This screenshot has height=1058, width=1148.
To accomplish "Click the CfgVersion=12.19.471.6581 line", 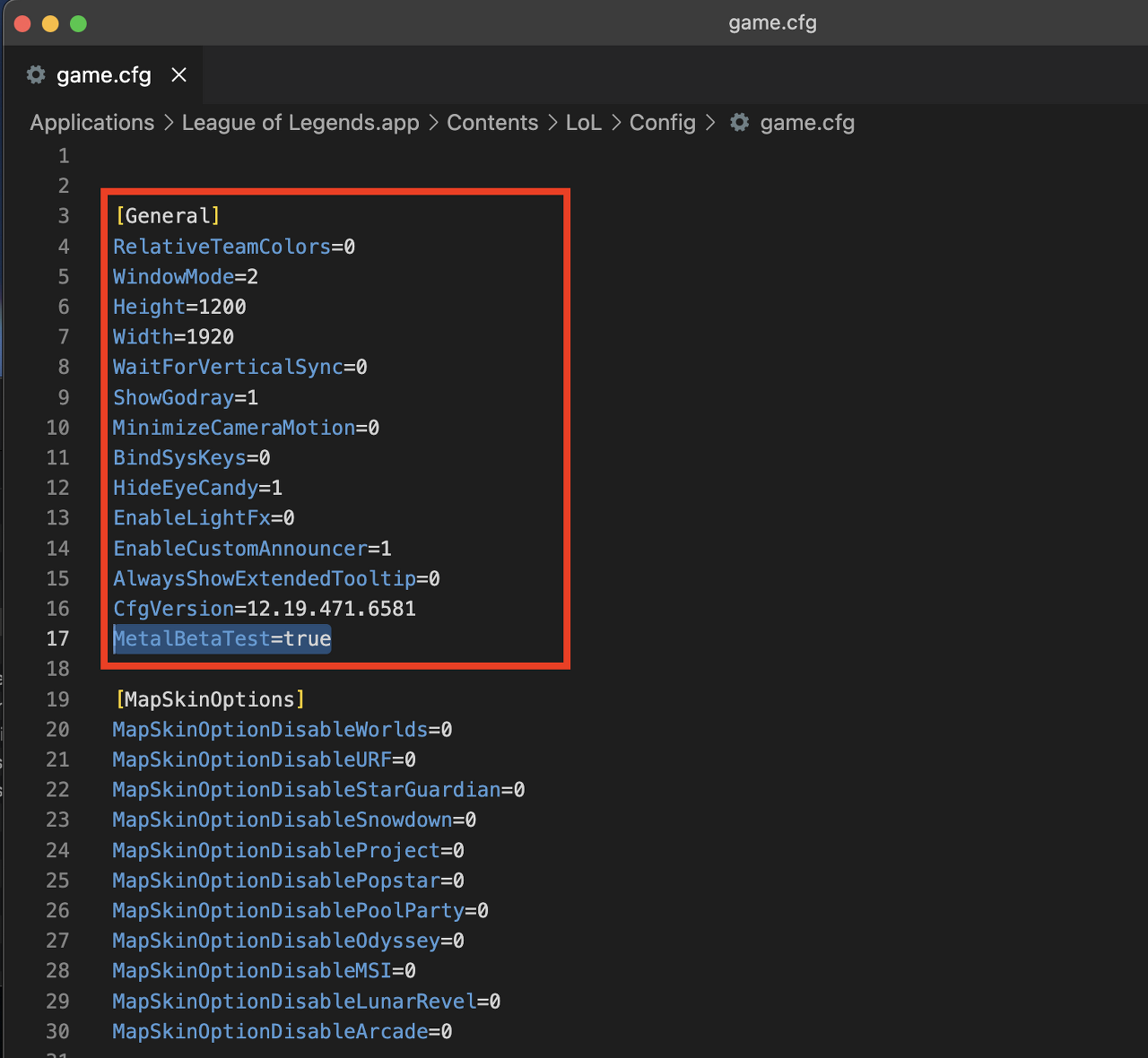I will (x=265, y=609).
